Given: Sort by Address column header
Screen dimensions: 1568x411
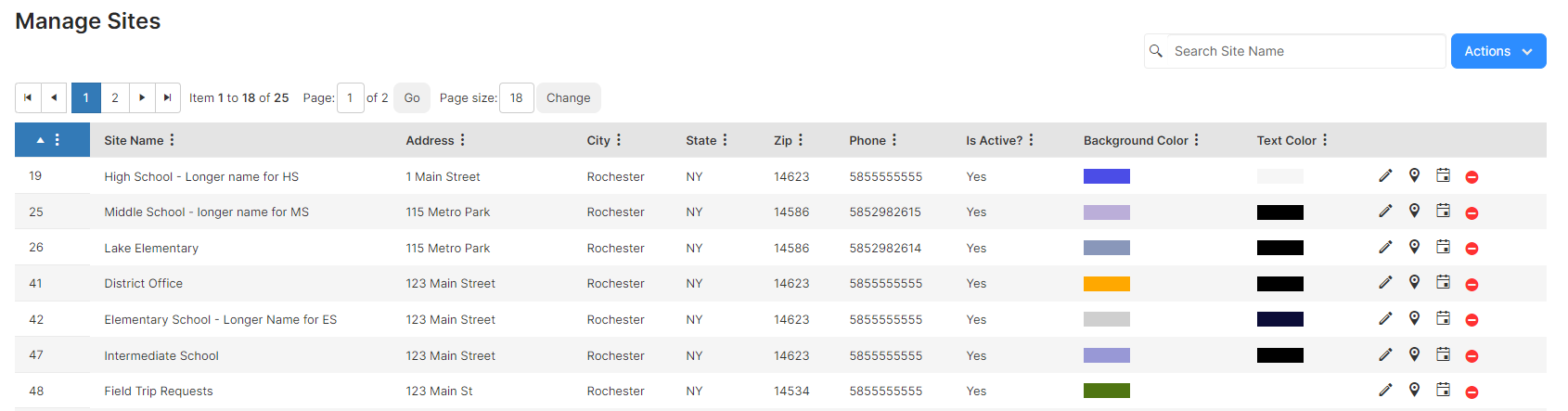Looking at the screenshot, I should tap(430, 141).
